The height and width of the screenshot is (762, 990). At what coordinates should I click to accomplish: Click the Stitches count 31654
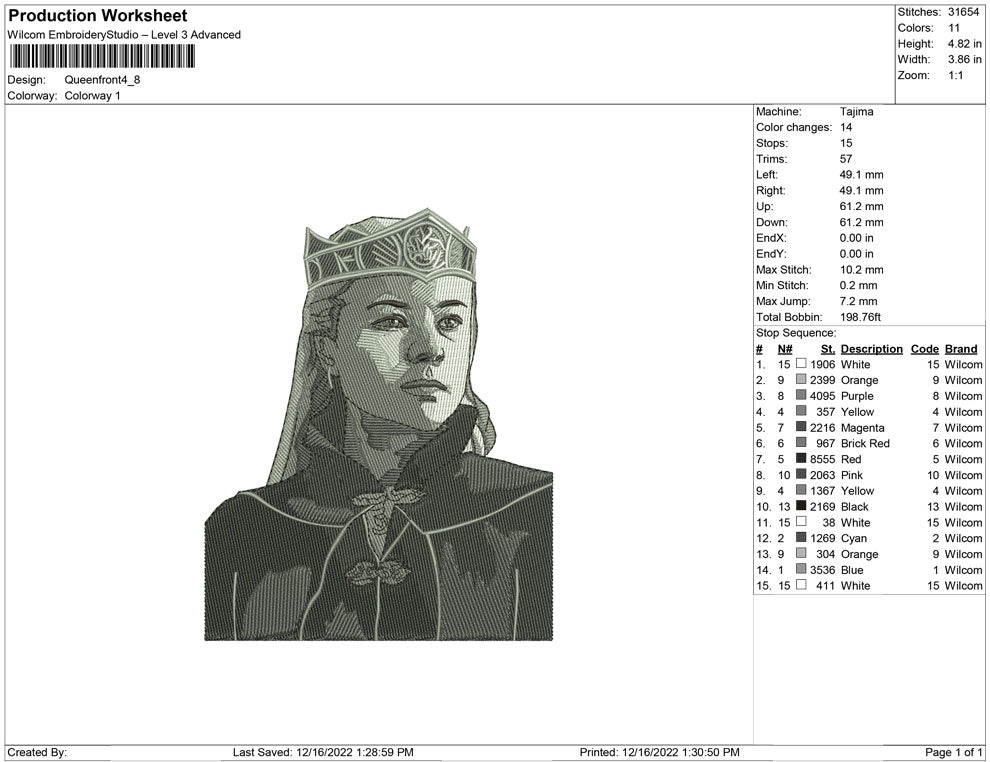963,12
